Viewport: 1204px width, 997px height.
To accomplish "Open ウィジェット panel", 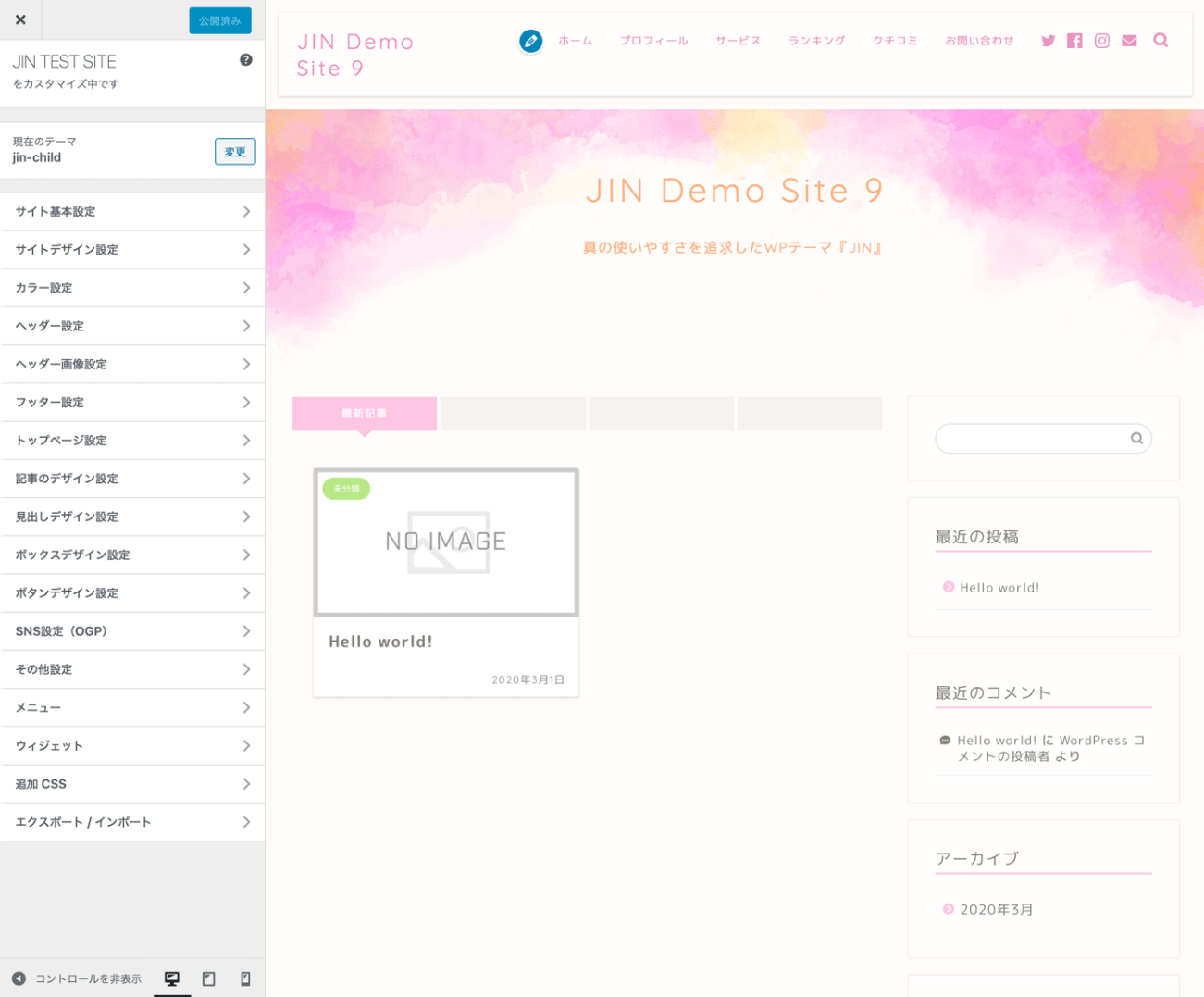I will coord(132,745).
